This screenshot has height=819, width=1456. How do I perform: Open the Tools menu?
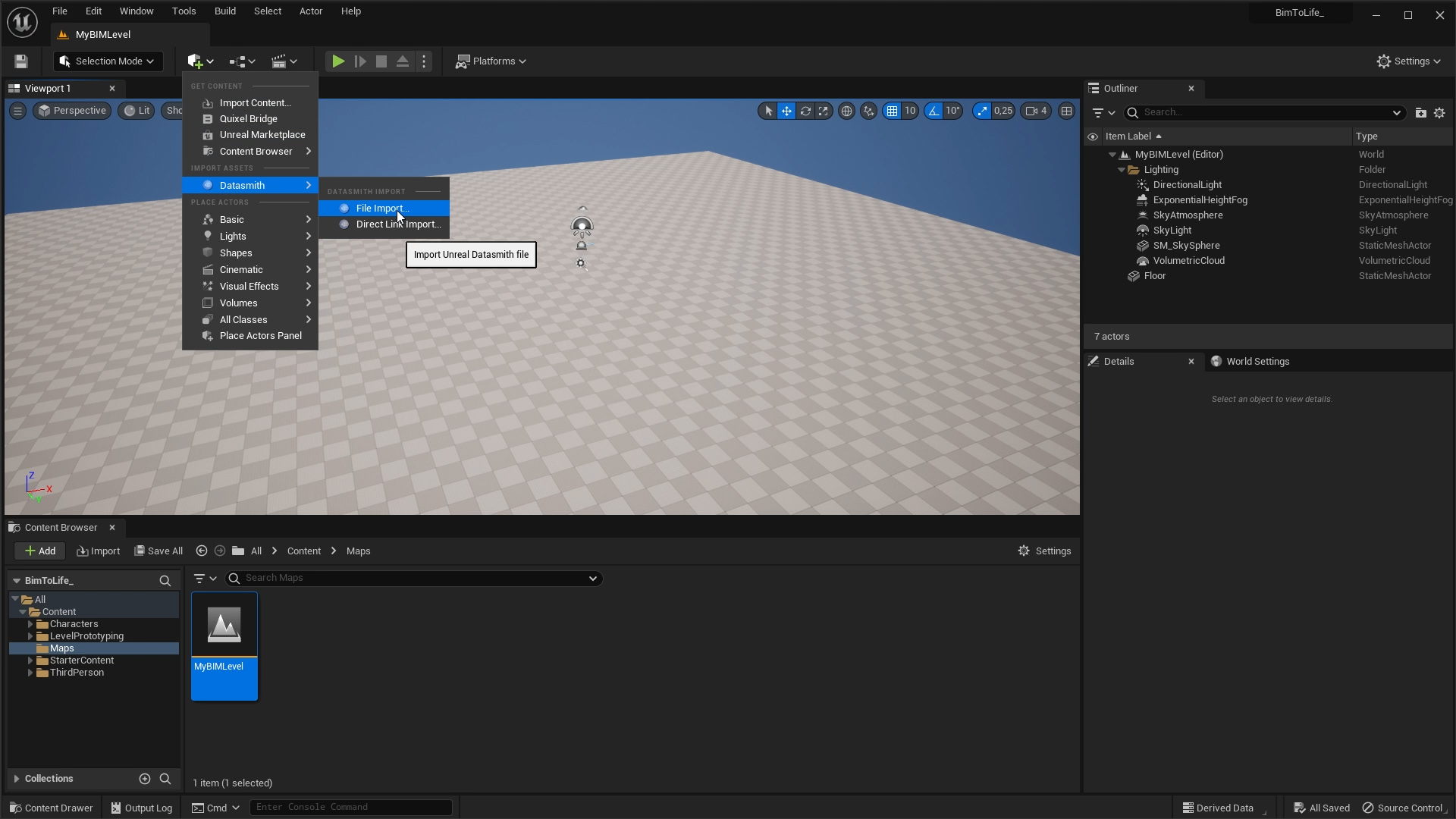pos(184,11)
